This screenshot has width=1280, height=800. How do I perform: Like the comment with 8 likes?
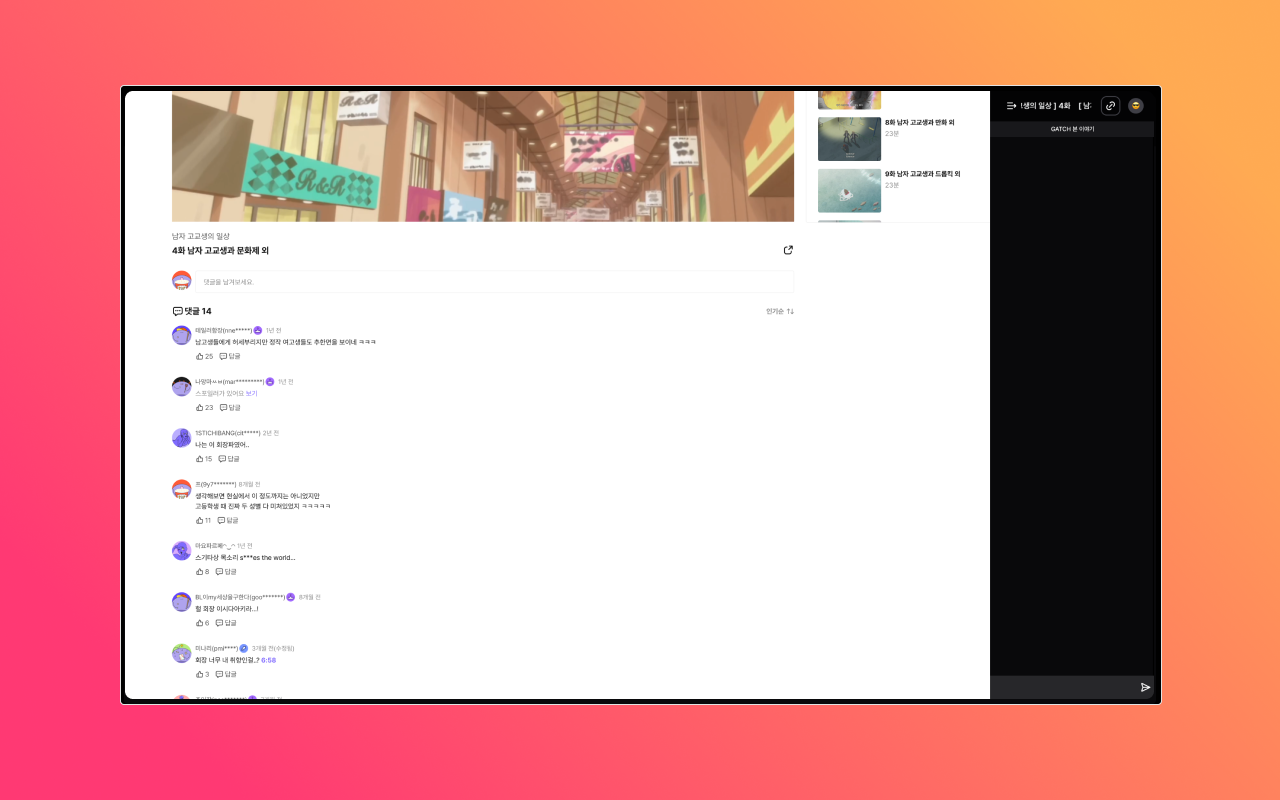pyautogui.click(x=202, y=571)
